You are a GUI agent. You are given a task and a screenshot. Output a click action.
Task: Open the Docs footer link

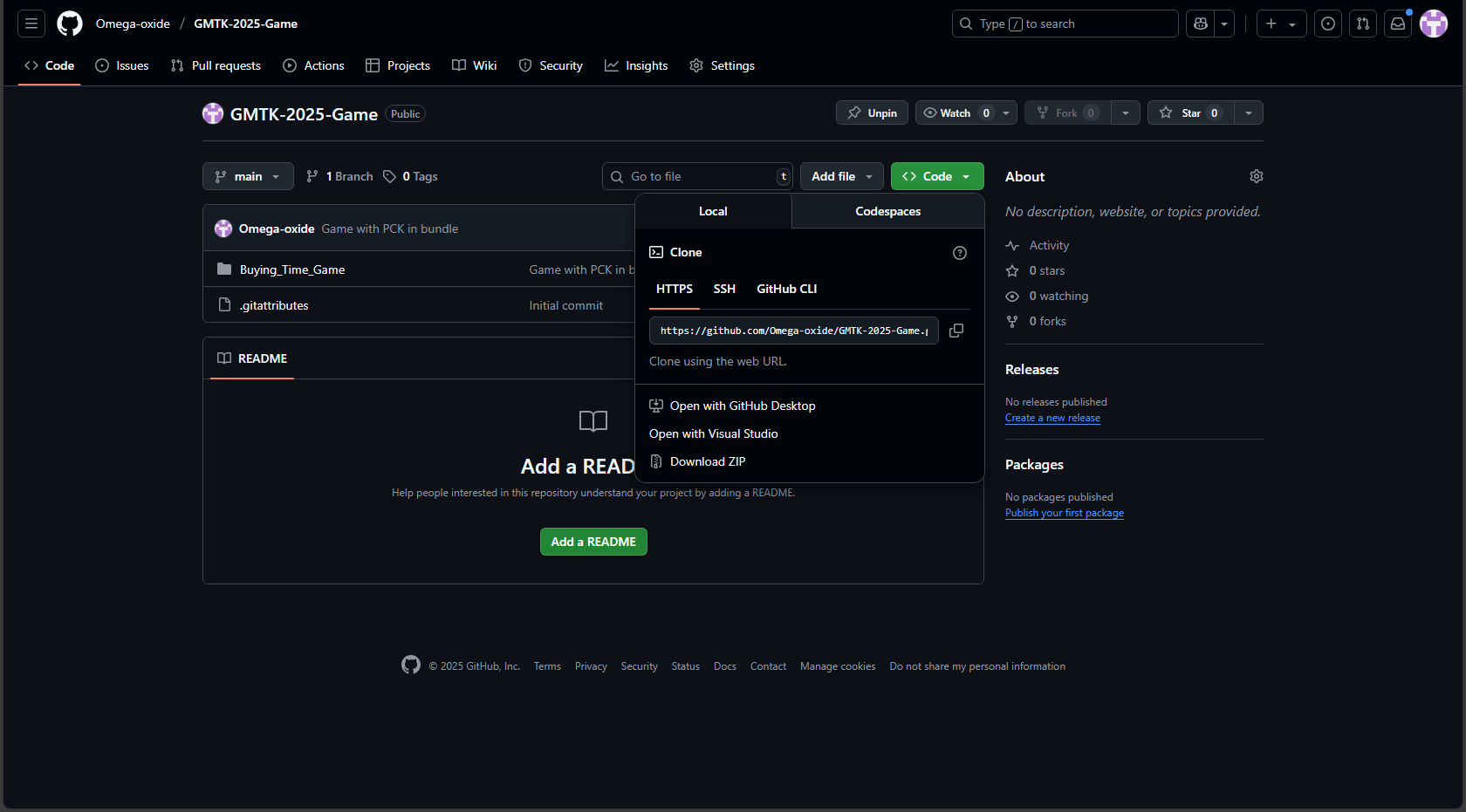[x=725, y=666]
